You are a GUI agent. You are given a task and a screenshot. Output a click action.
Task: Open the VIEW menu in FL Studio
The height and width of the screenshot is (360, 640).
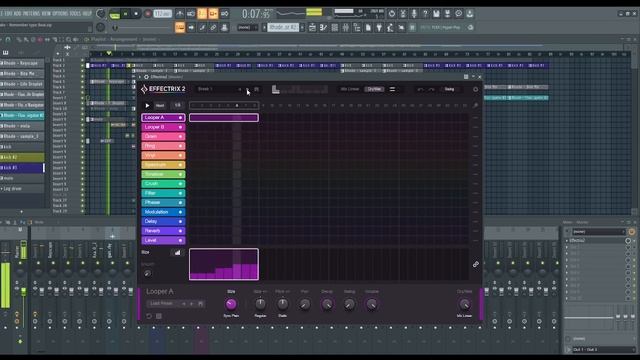point(46,13)
